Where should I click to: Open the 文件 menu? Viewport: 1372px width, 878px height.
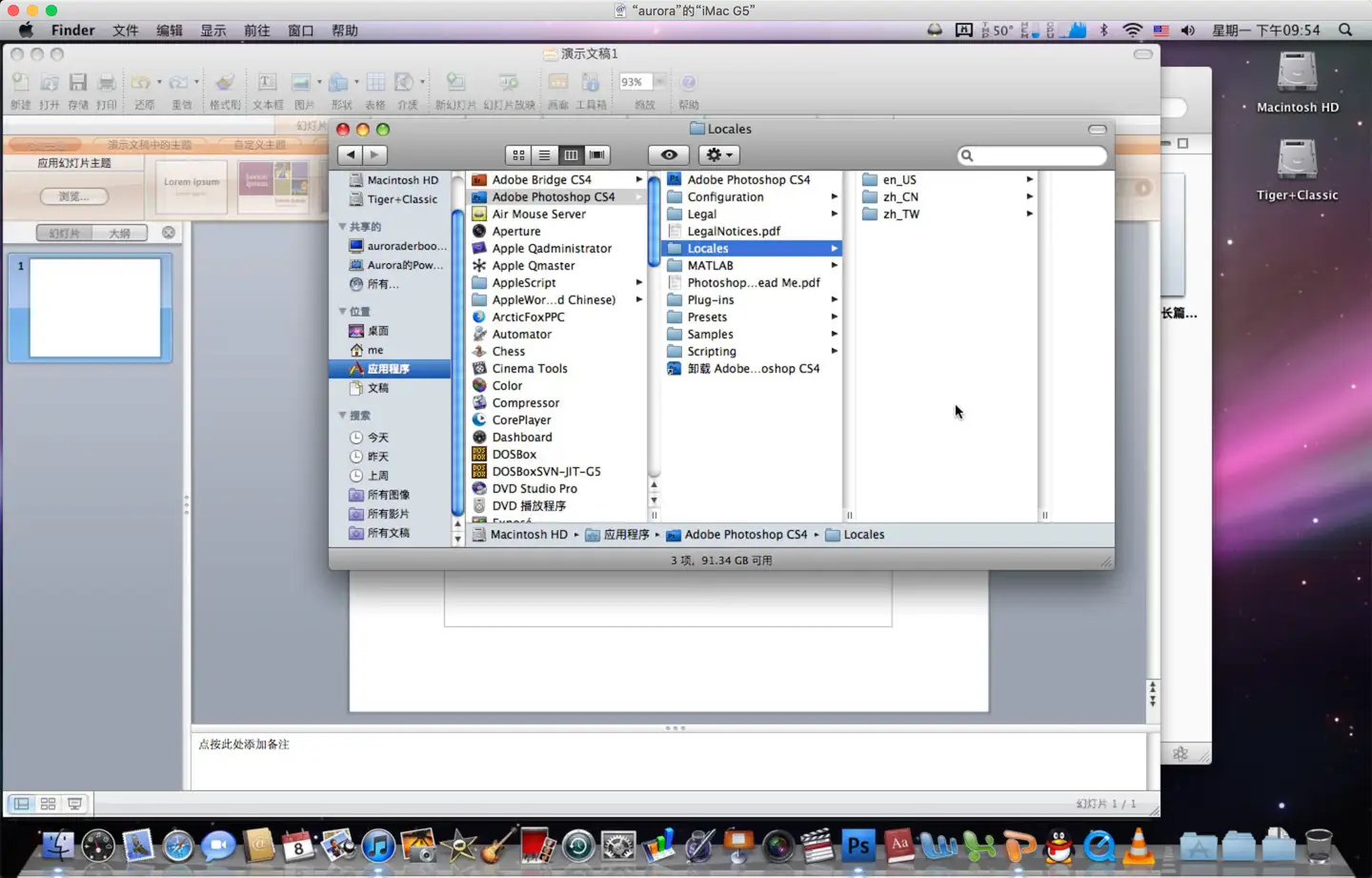126,31
